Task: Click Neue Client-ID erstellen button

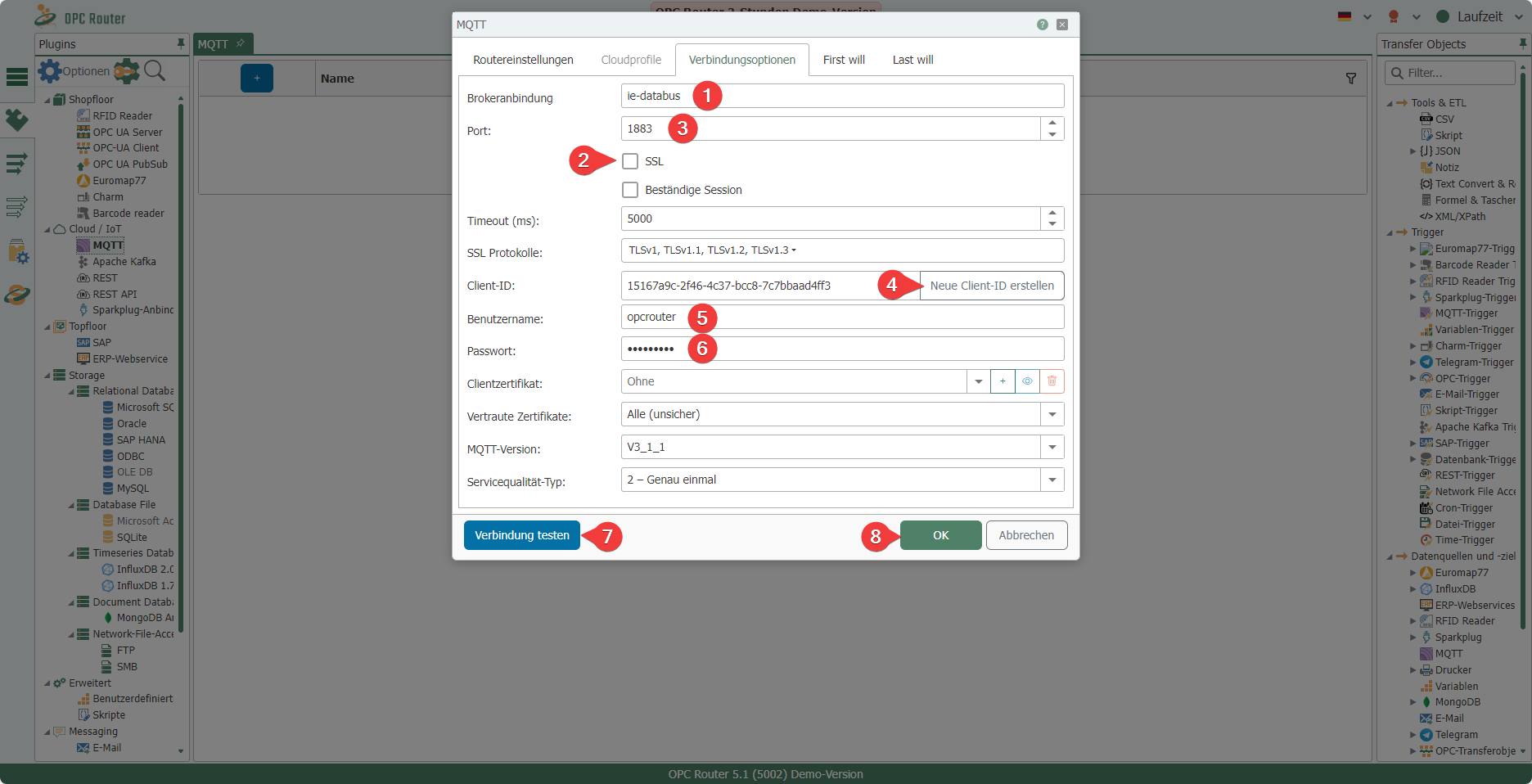Action: (992, 286)
